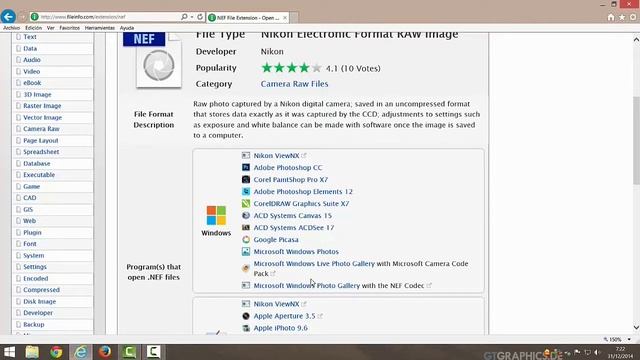Click the Nikon ViewNX icon under Windows
Screen dimensions: 640x360
coord(246,156)
